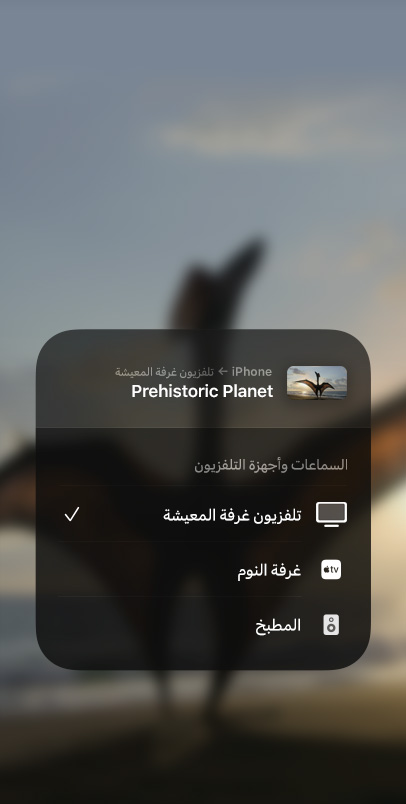This screenshot has width=406, height=804.
Task: Tap the pterosaur in the artwork thumbnail
Action: (x=316, y=386)
